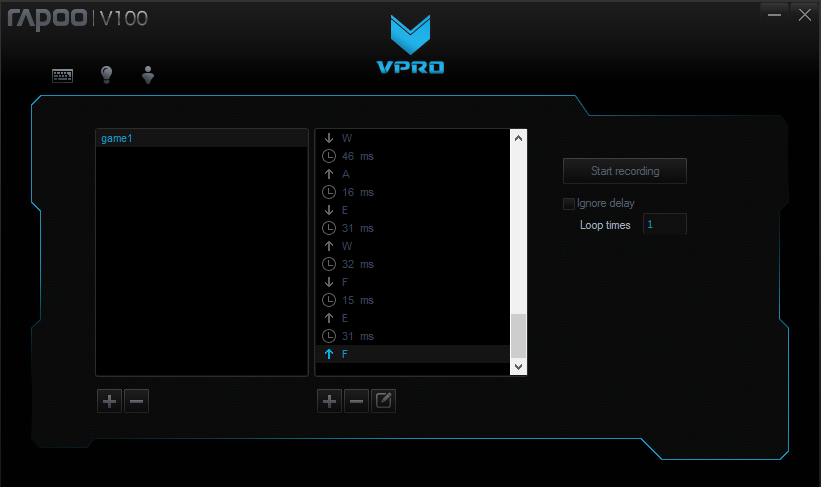Select the key up E action
This screenshot has width=821, height=487.
[x=413, y=318]
